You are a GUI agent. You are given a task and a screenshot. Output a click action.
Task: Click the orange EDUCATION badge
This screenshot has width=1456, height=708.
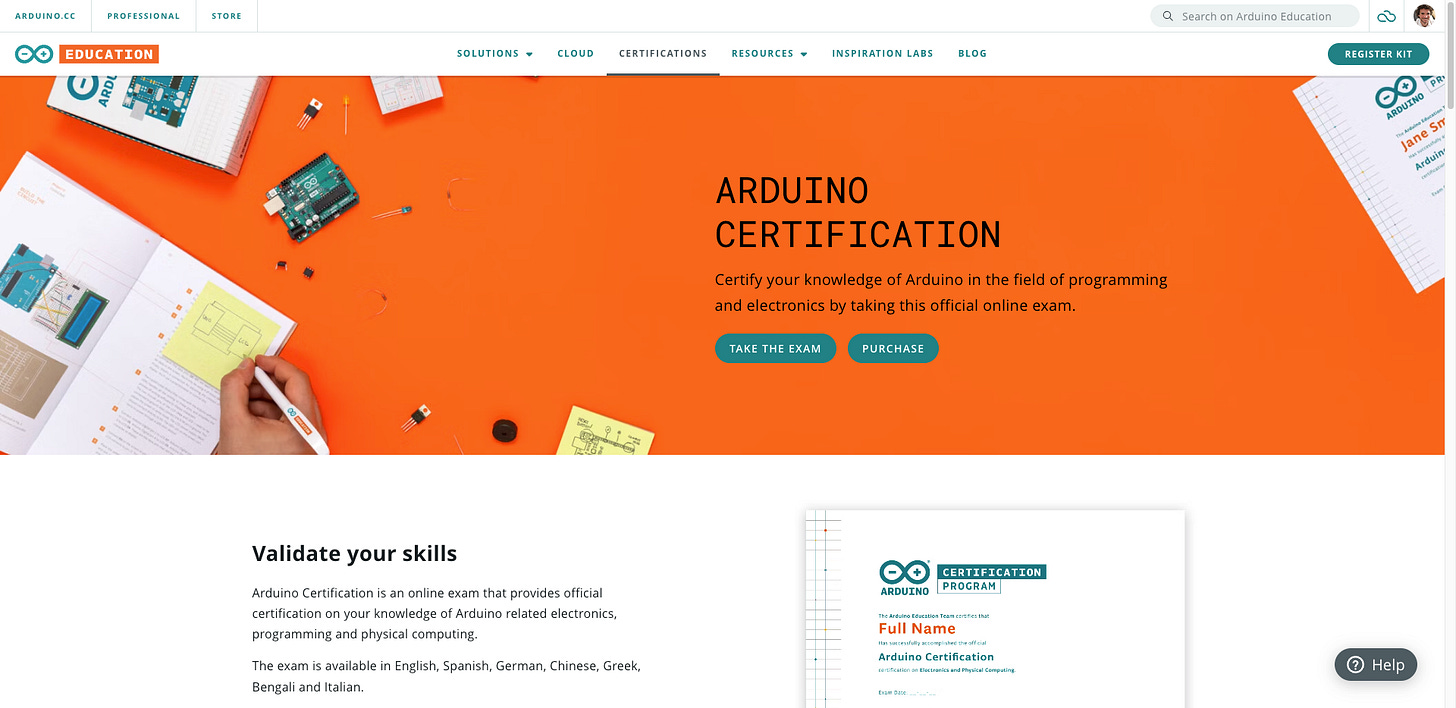coord(109,54)
